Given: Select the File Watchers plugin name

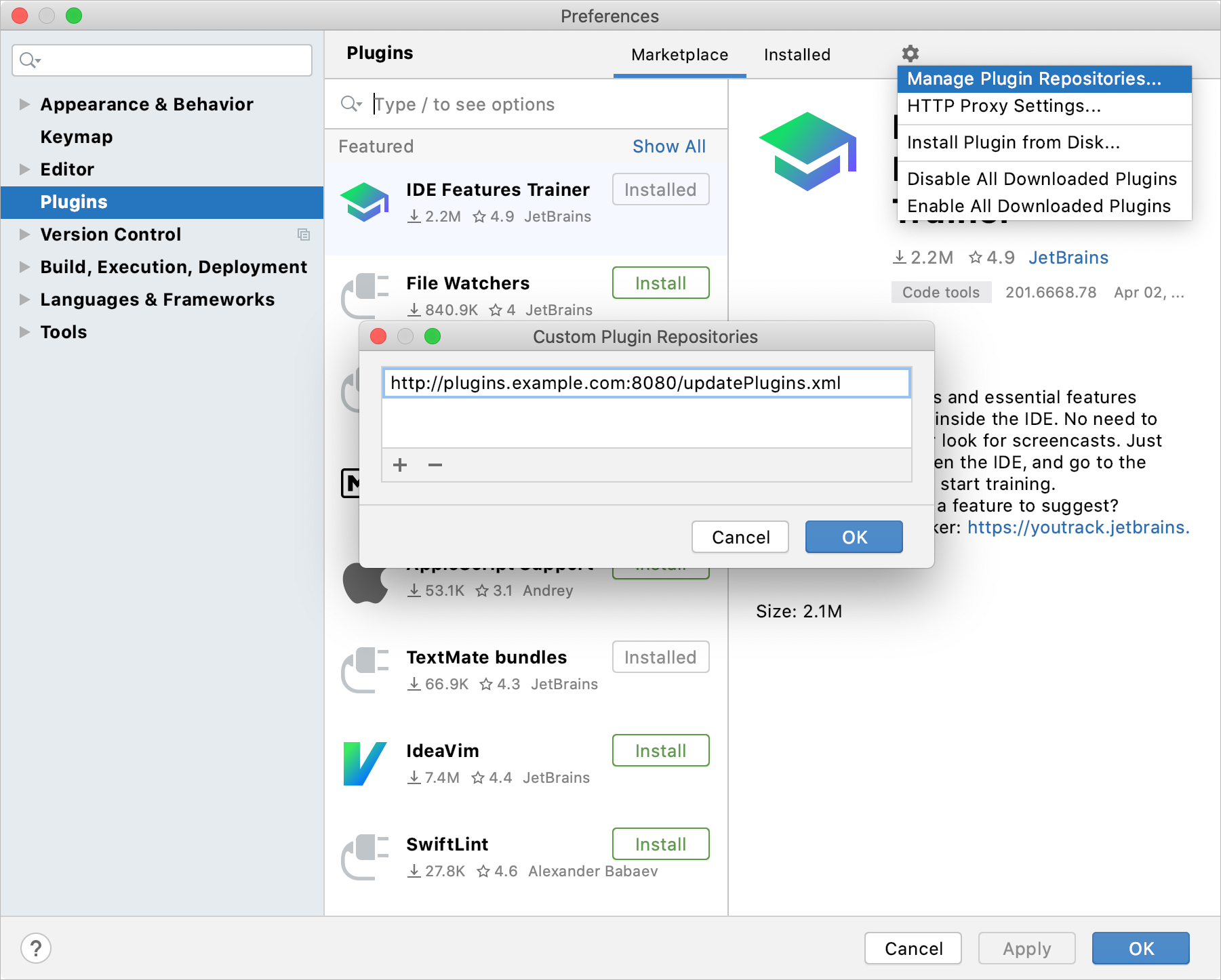Looking at the screenshot, I should 467,283.
